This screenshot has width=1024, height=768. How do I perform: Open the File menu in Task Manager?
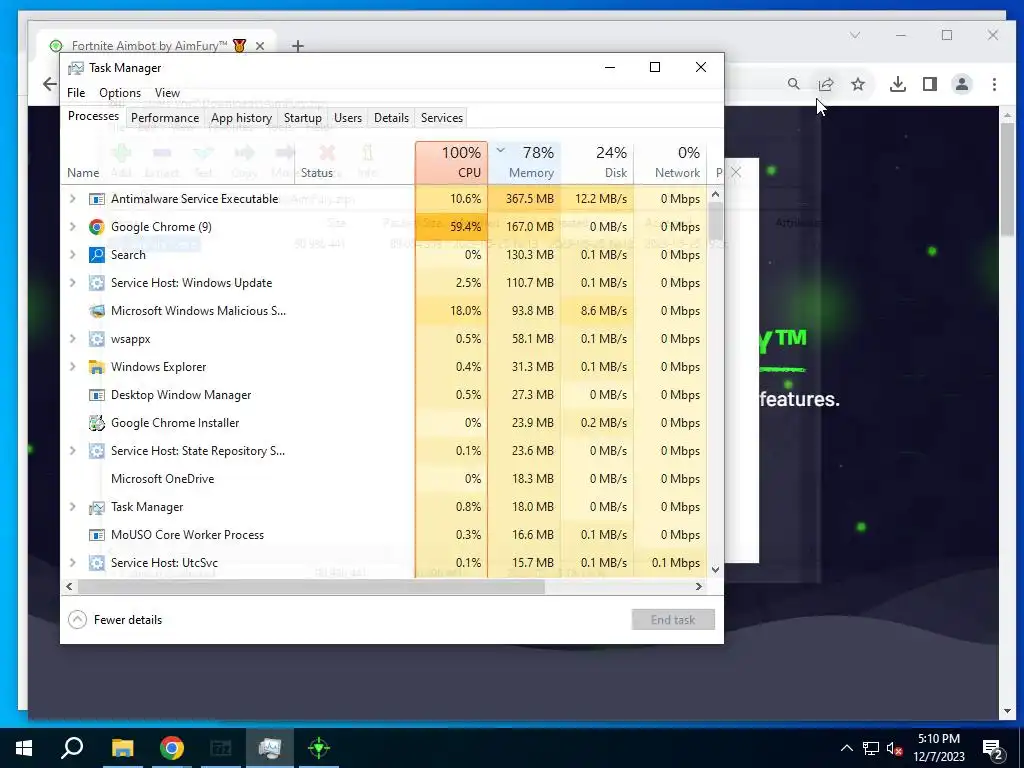tap(76, 93)
